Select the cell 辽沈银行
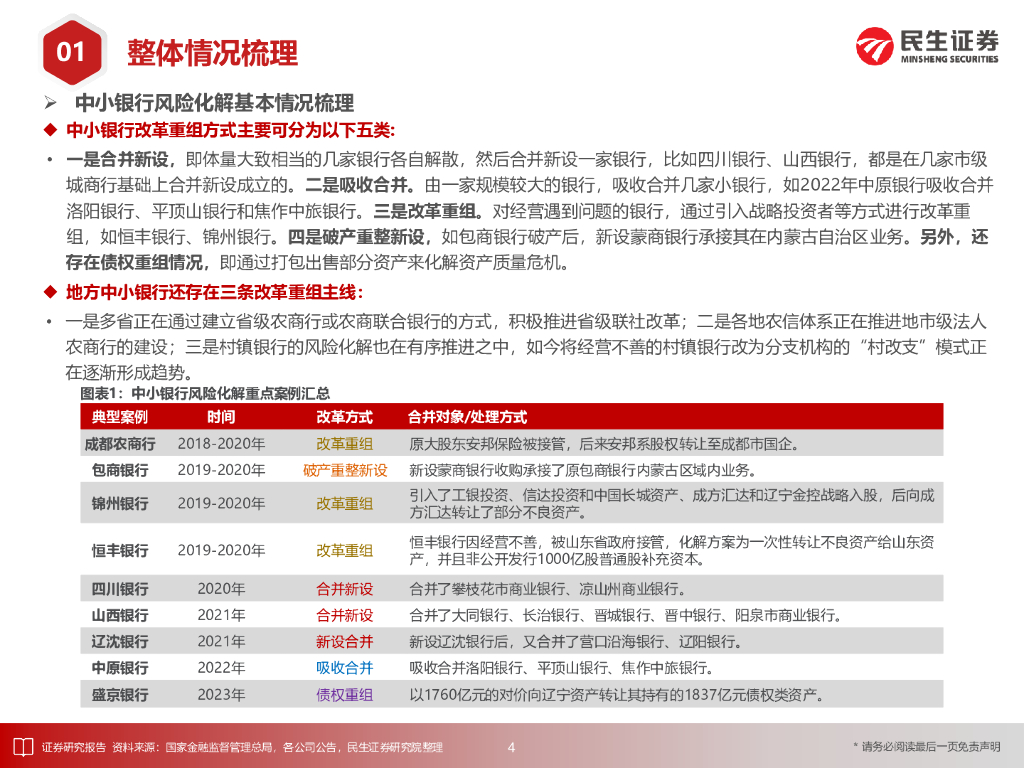Viewport: 1024px width, 768px height. pyautogui.click(x=120, y=642)
